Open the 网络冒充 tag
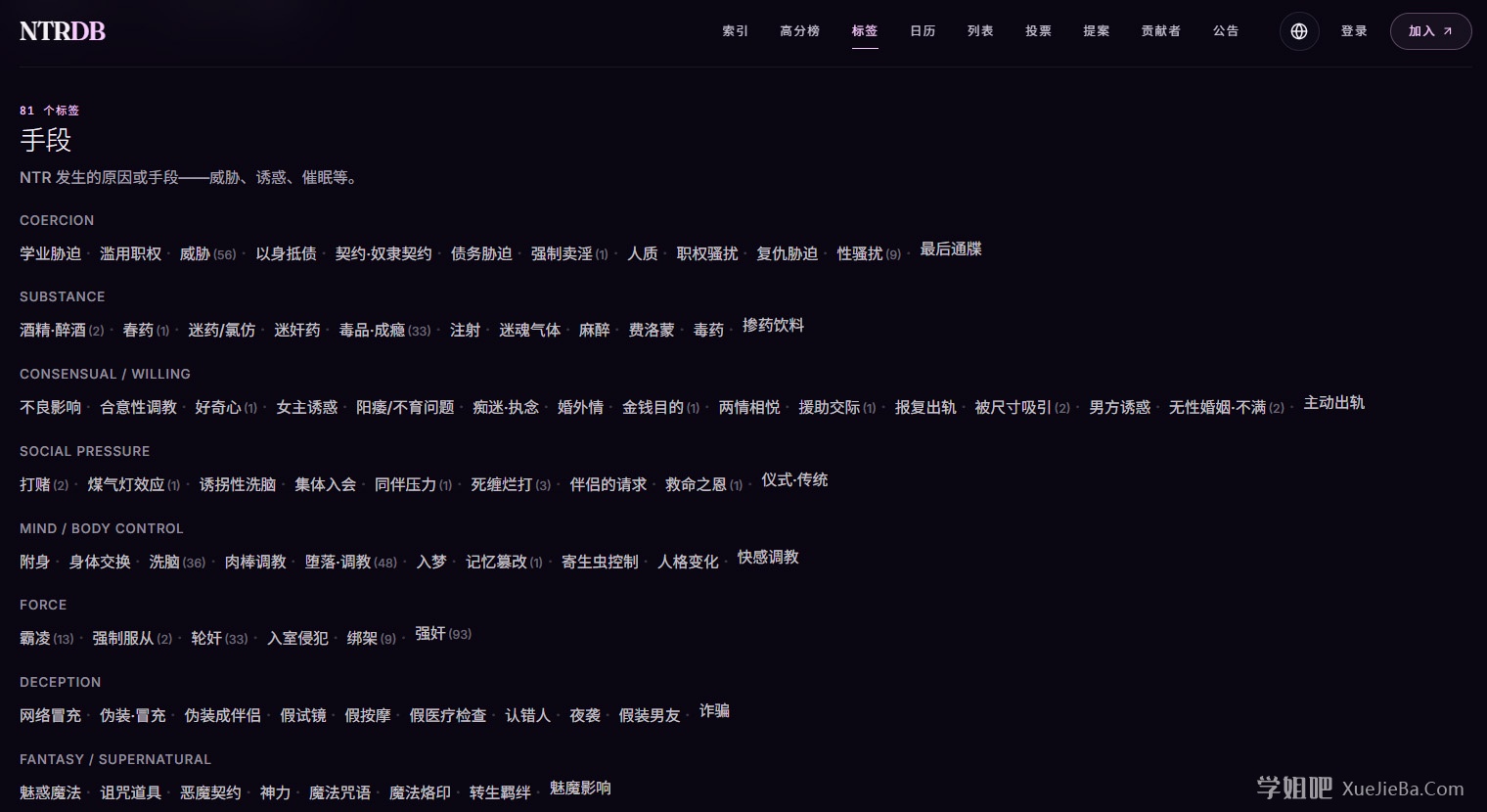 point(51,715)
